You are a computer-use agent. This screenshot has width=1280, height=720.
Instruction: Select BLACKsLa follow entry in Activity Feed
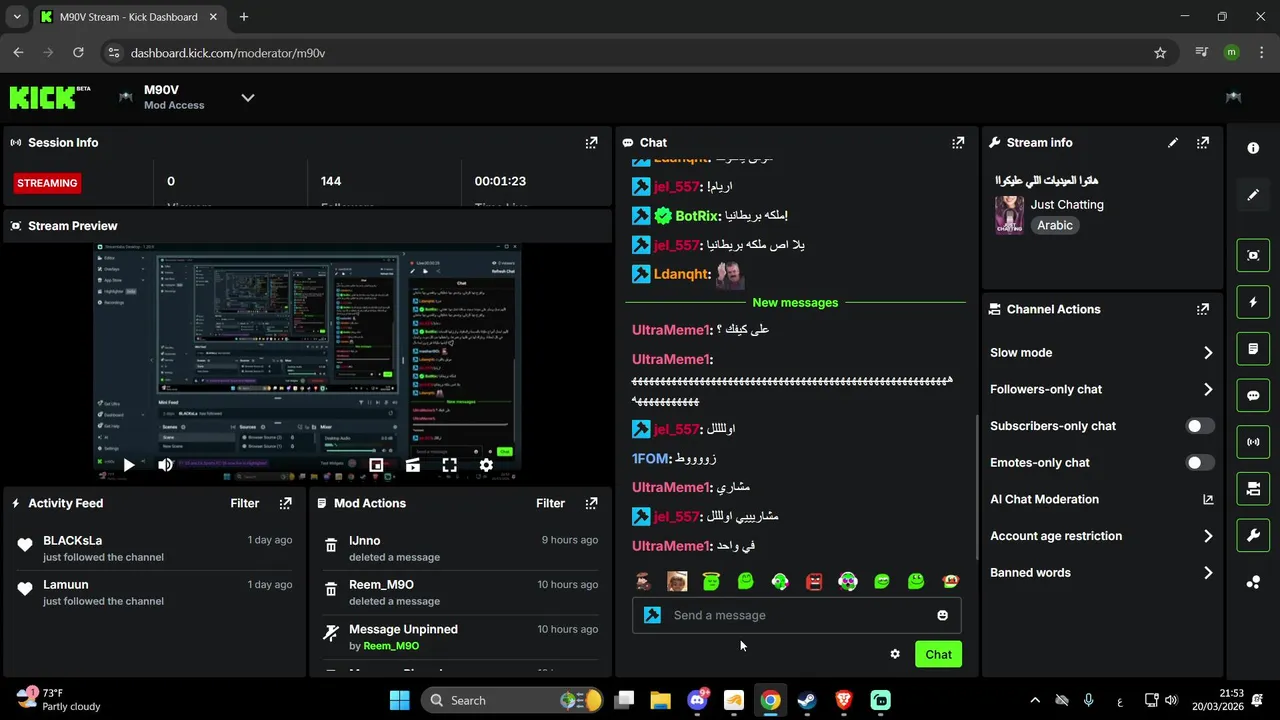click(155, 549)
